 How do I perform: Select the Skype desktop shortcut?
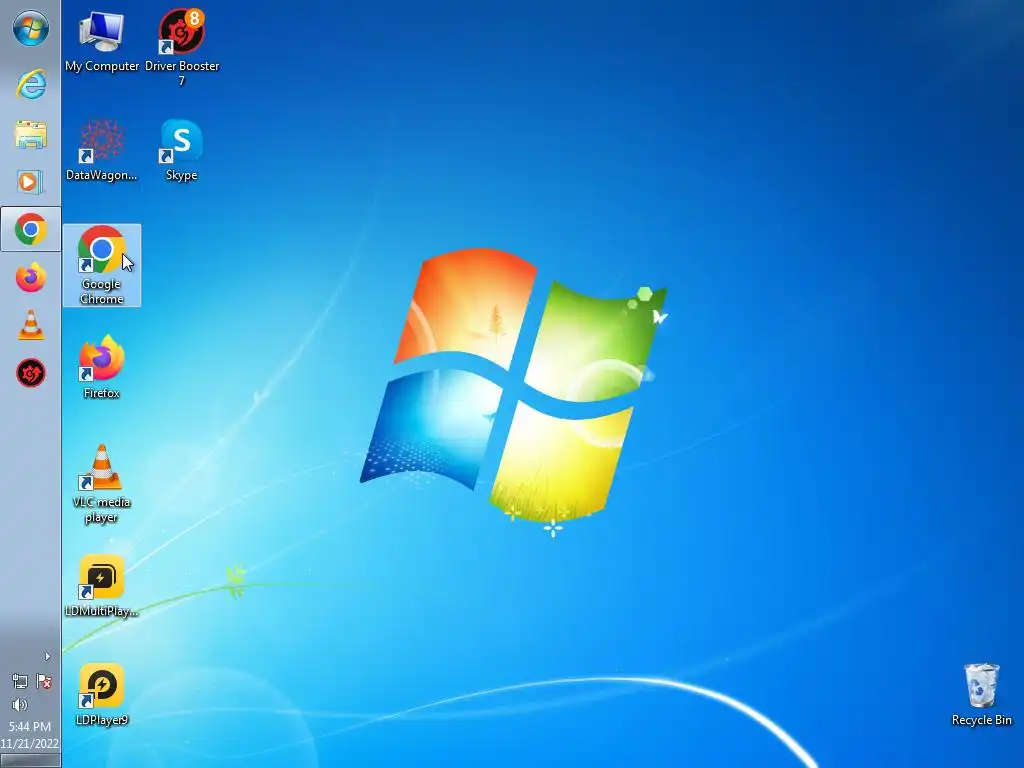pyautogui.click(x=182, y=150)
